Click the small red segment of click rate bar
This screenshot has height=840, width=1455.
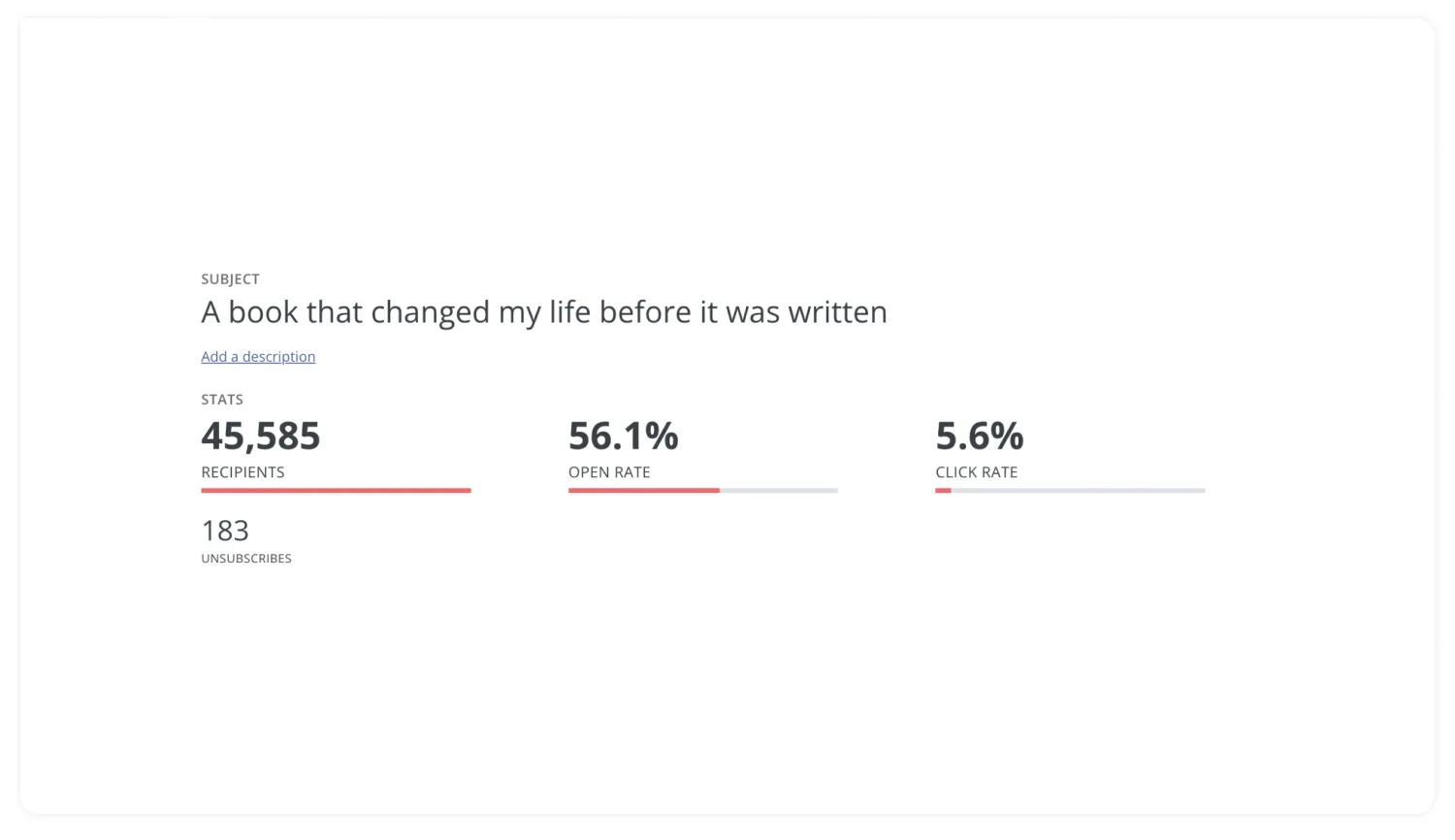point(943,491)
